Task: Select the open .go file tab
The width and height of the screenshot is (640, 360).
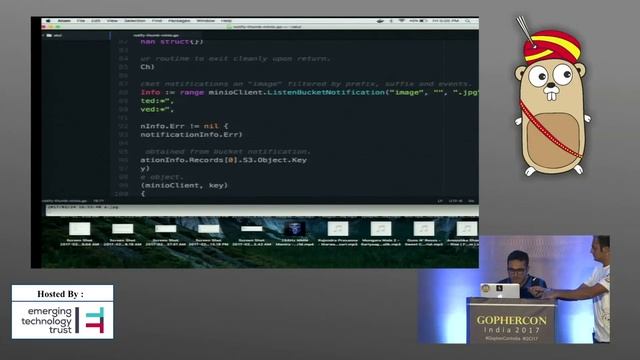Action: (156, 36)
